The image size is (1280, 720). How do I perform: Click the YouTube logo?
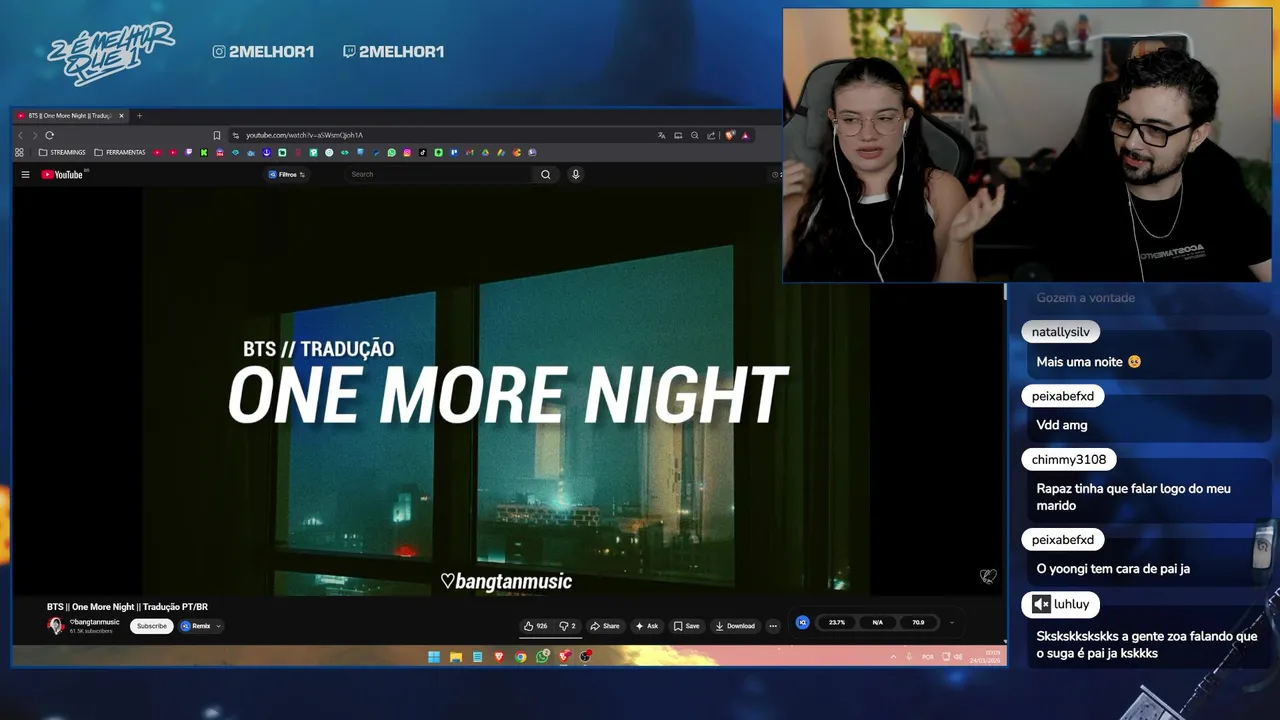63,174
